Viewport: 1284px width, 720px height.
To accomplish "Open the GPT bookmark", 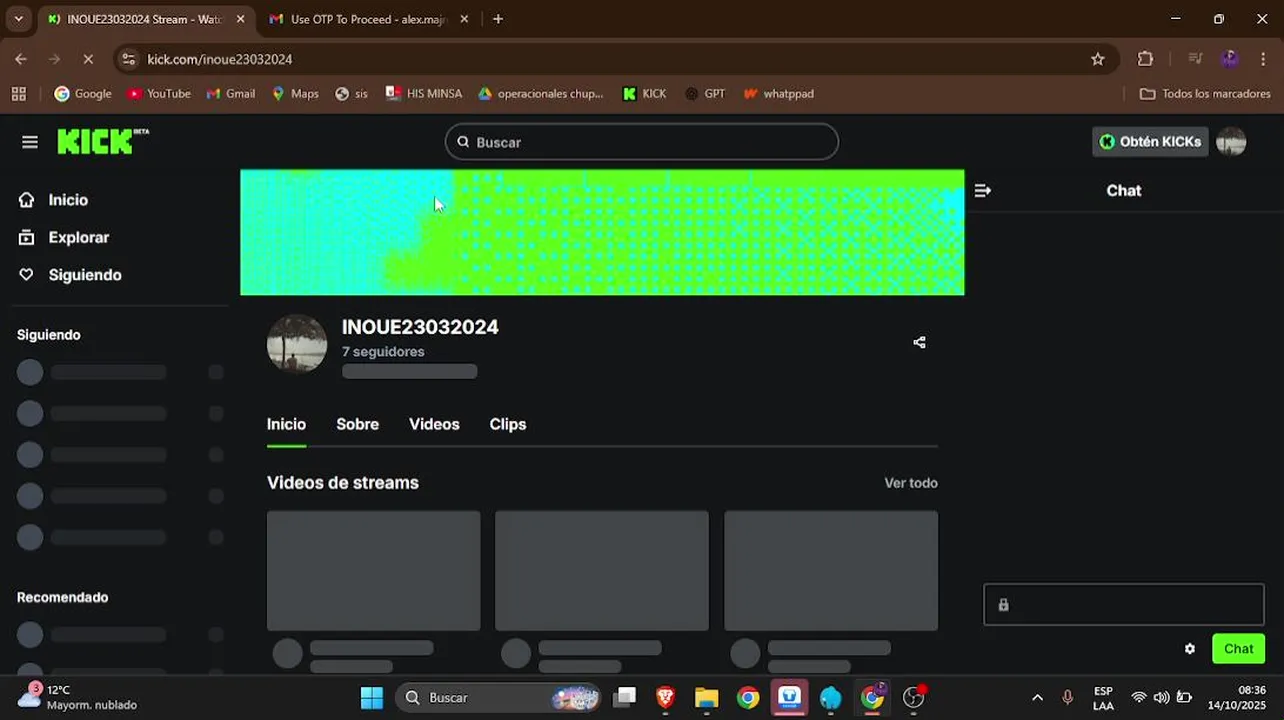I will click(x=705, y=94).
